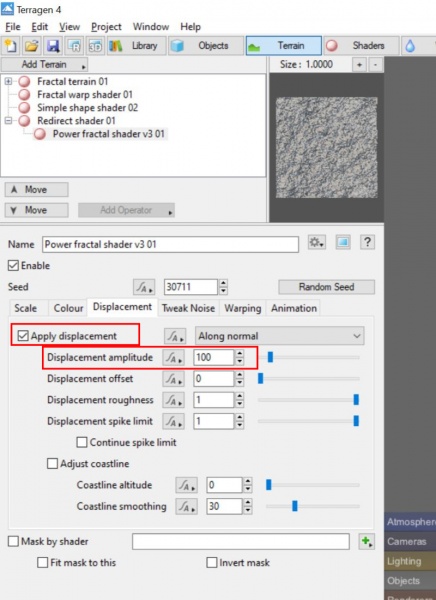Viewport: 436px width, 600px height.
Task: Open the Edit menu
Action: click(39, 27)
